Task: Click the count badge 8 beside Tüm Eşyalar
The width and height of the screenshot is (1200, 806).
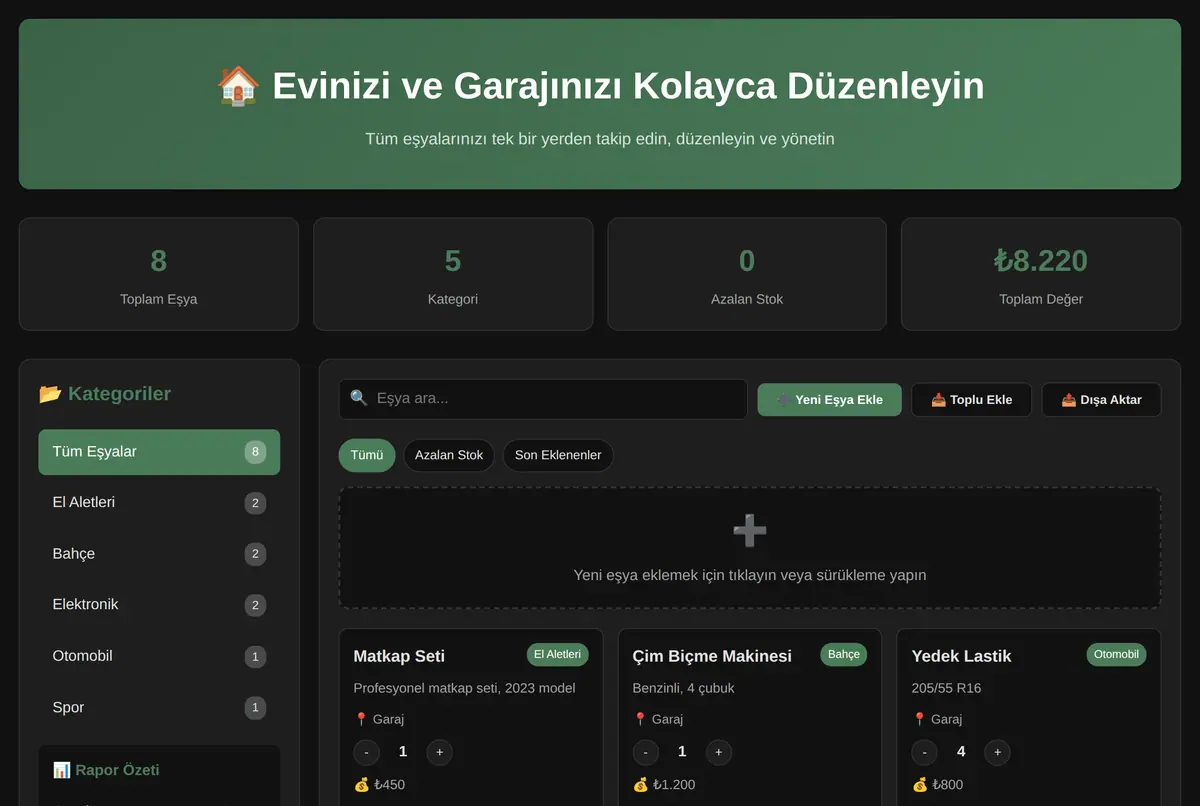Action: tap(255, 452)
